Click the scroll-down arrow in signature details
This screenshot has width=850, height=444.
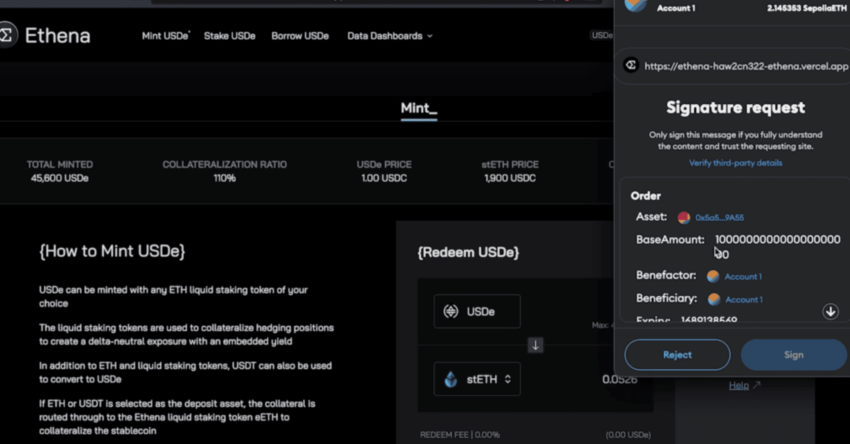(x=830, y=312)
